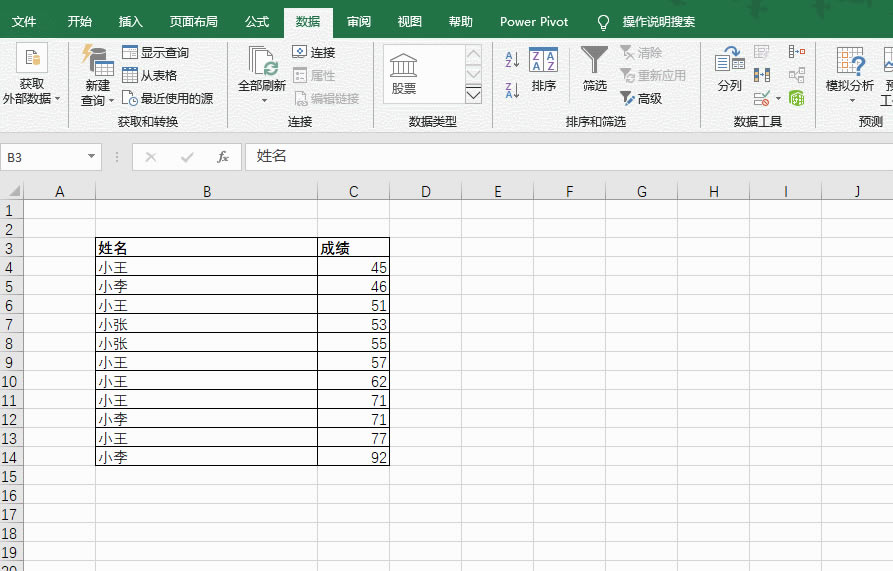893x571 pixels.
Task: Expand the data types gallery more arrow
Action: pos(474,95)
